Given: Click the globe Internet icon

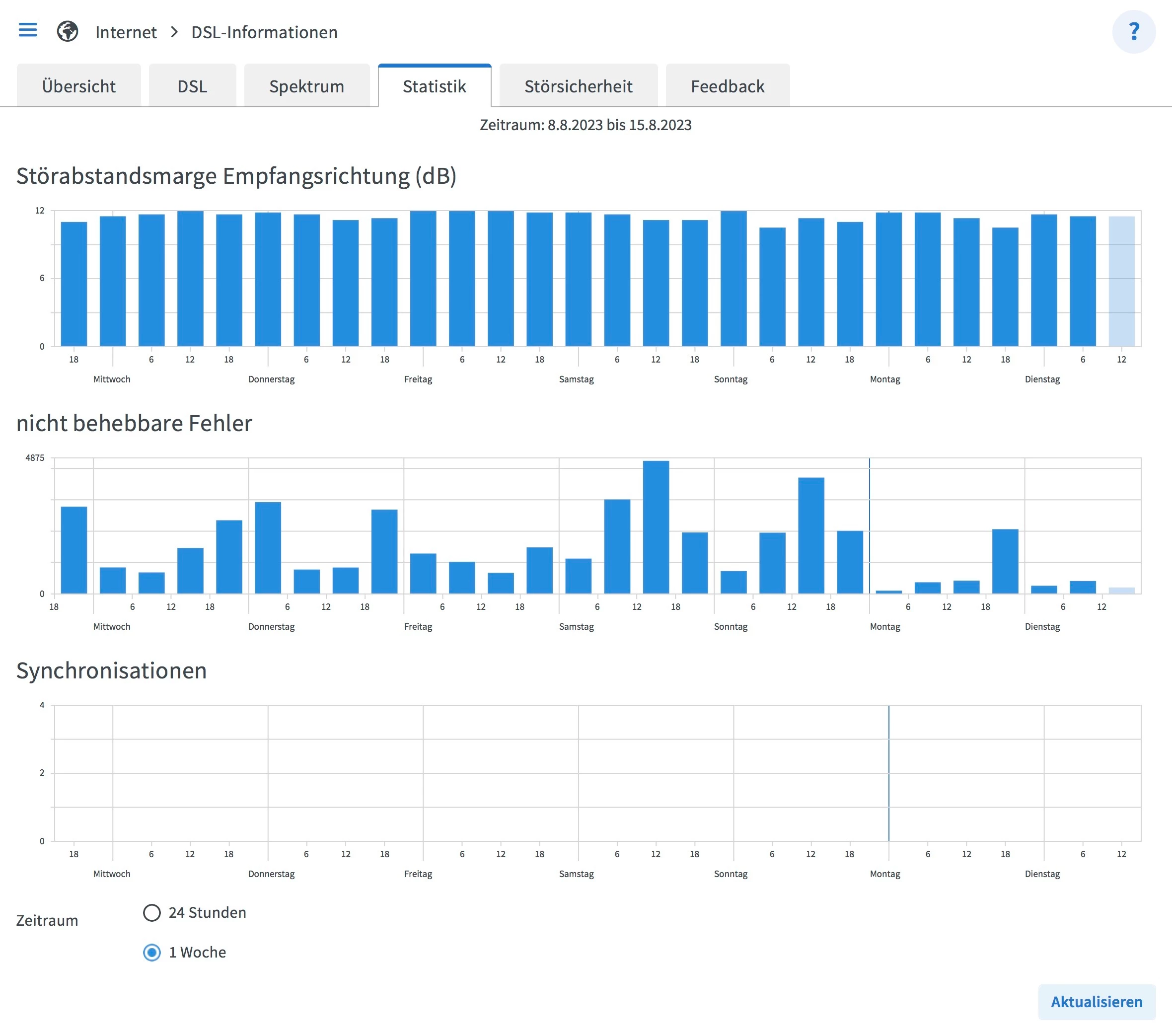Looking at the screenshot, I should pos(67,31).
